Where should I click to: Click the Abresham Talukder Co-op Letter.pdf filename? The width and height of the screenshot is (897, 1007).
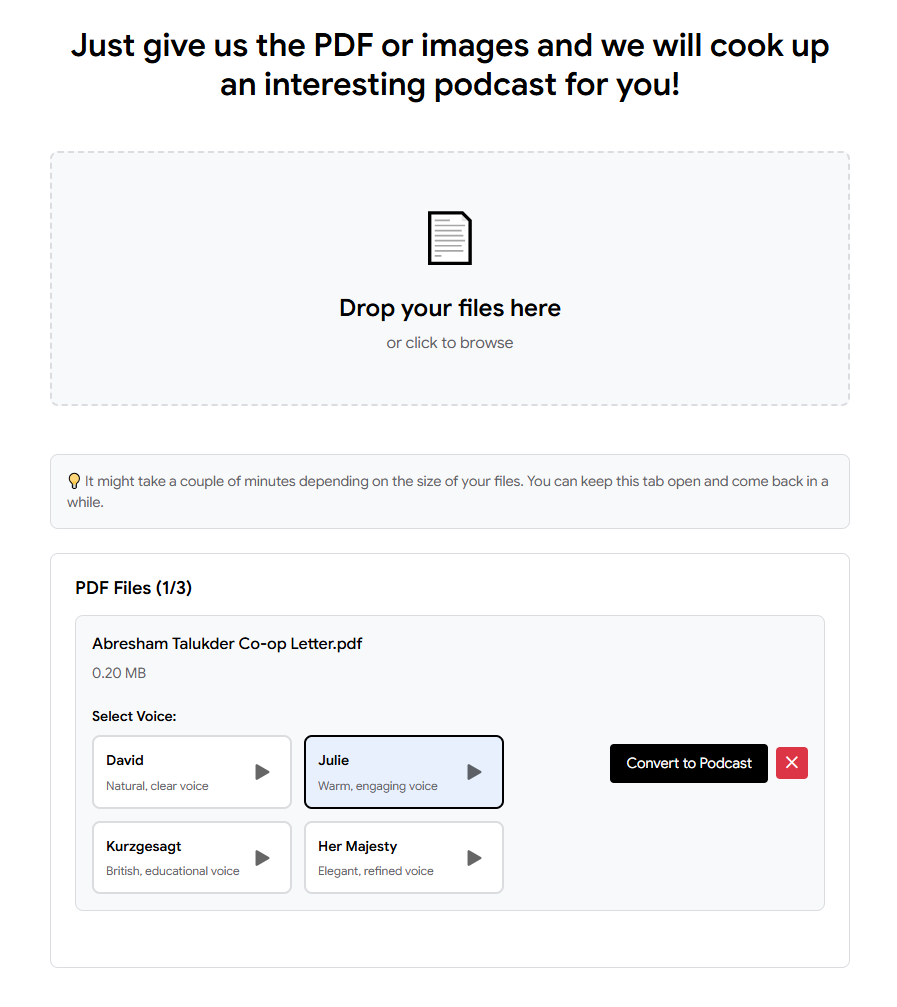(x=227, y=644)
